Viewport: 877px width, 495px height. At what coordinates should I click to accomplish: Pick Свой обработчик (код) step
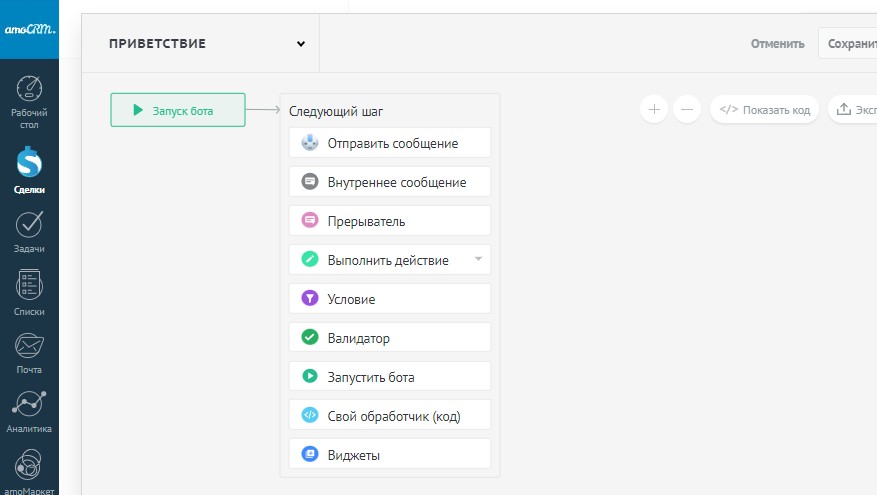pos(390,416)
